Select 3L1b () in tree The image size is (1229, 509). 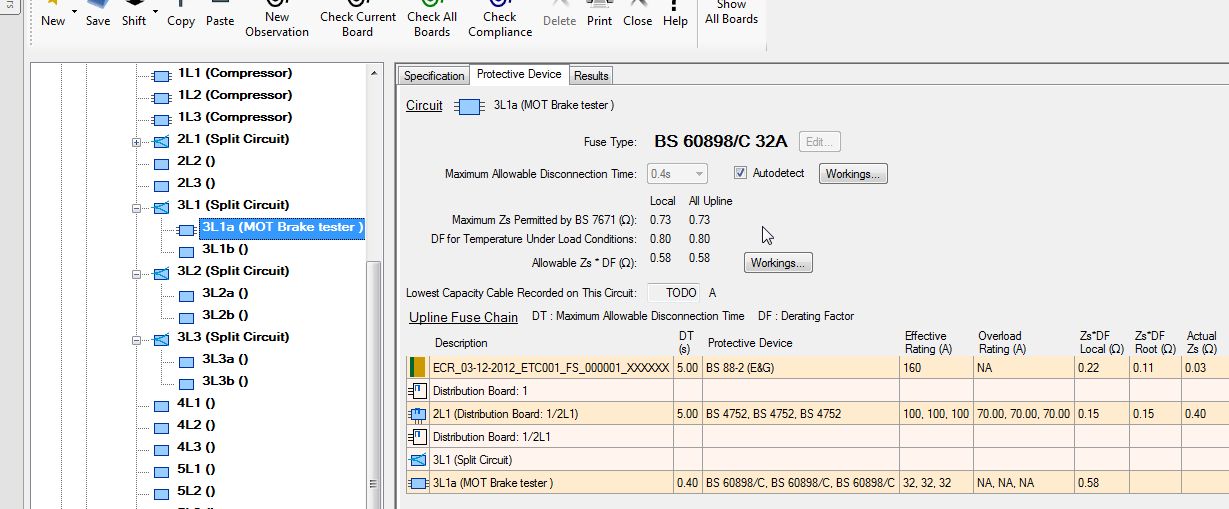225,249
